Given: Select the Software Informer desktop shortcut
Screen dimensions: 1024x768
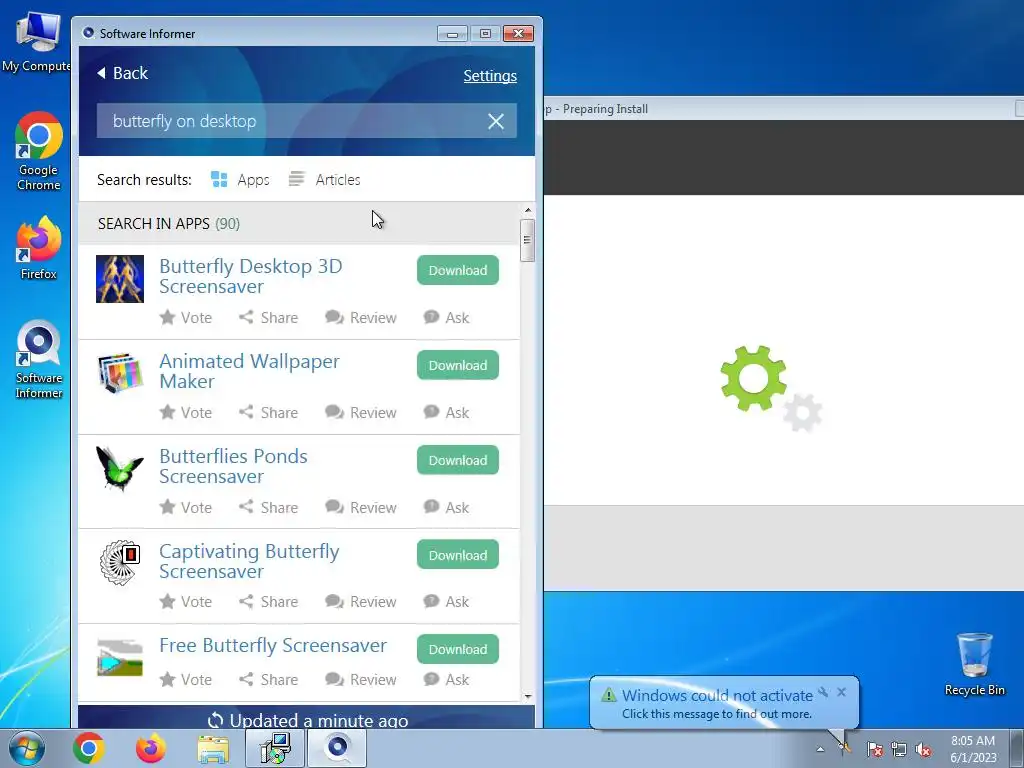Looking at the screenshot, I should click(39, 359).
